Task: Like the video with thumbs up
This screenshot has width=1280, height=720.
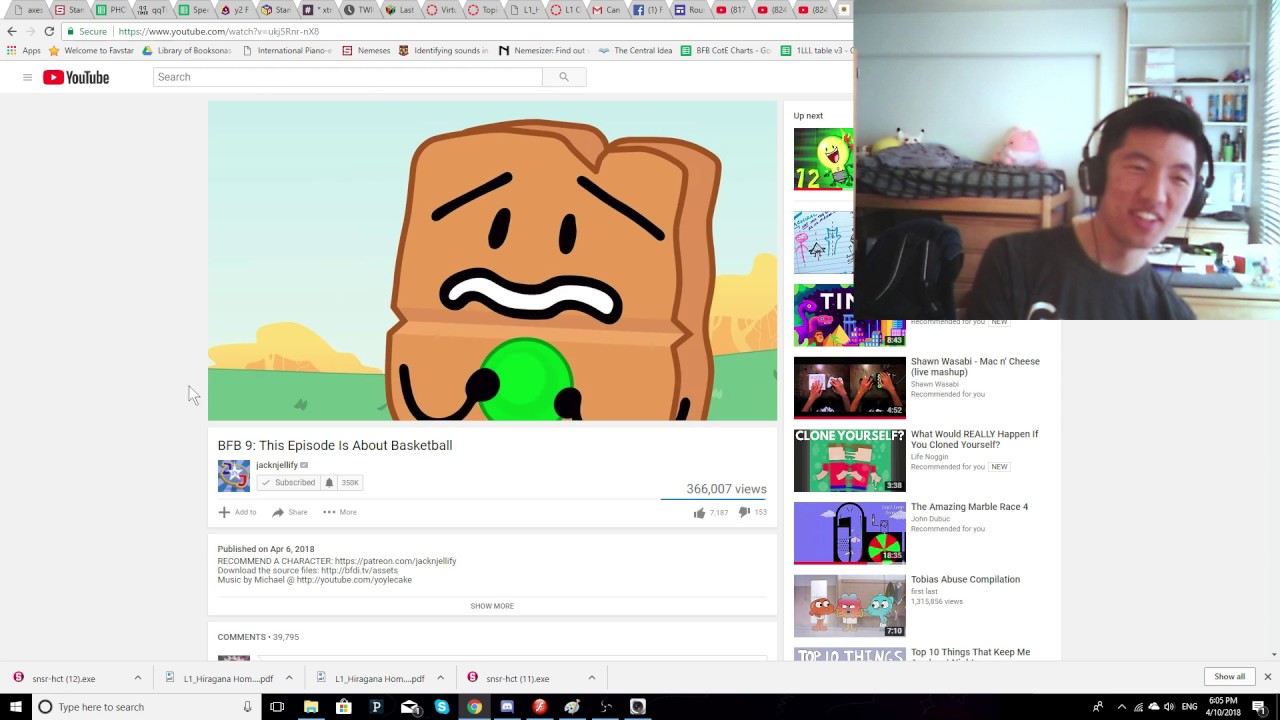Action: click(699, 512)
